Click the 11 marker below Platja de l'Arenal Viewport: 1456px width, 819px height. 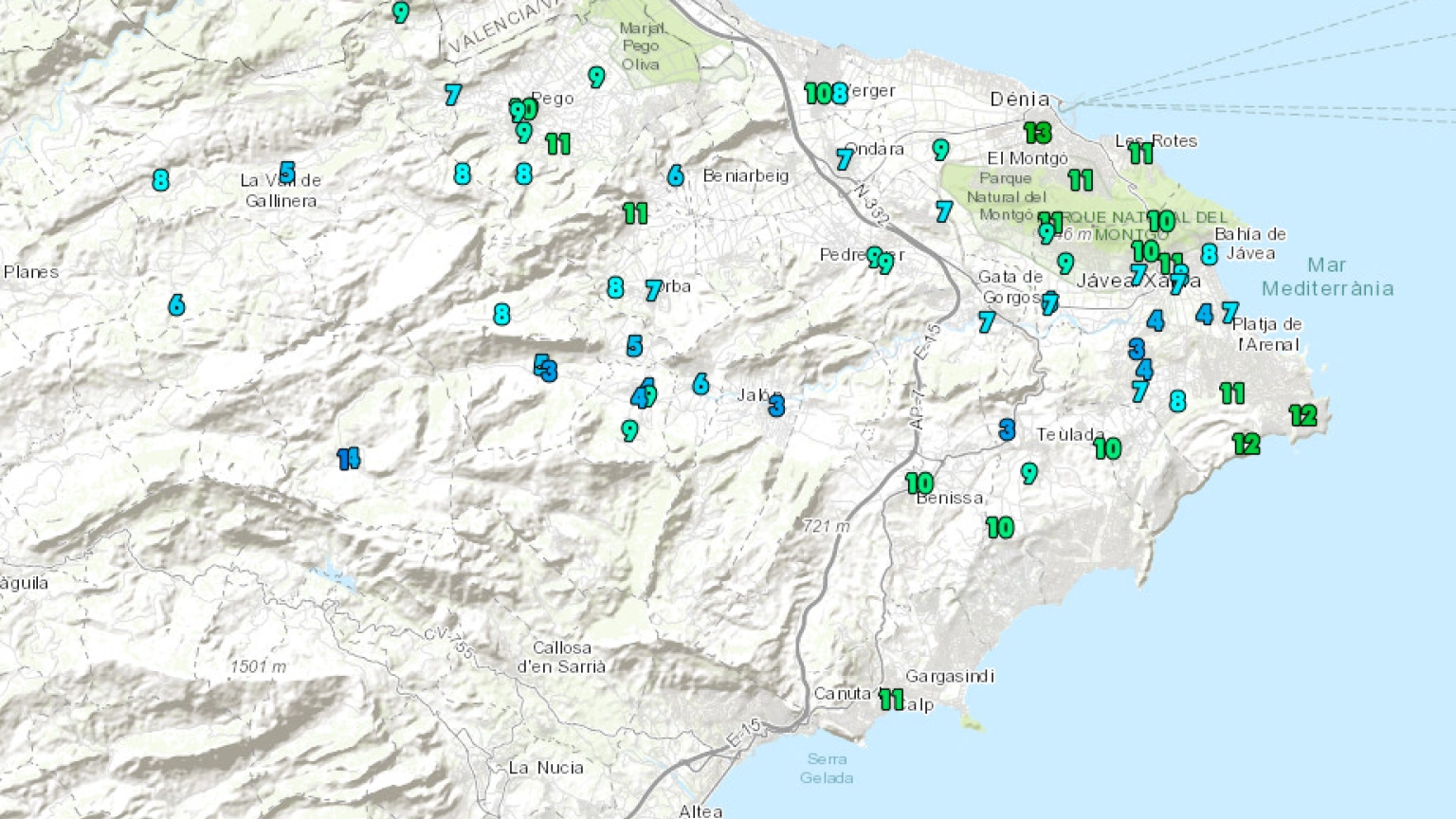[1231, 393]
